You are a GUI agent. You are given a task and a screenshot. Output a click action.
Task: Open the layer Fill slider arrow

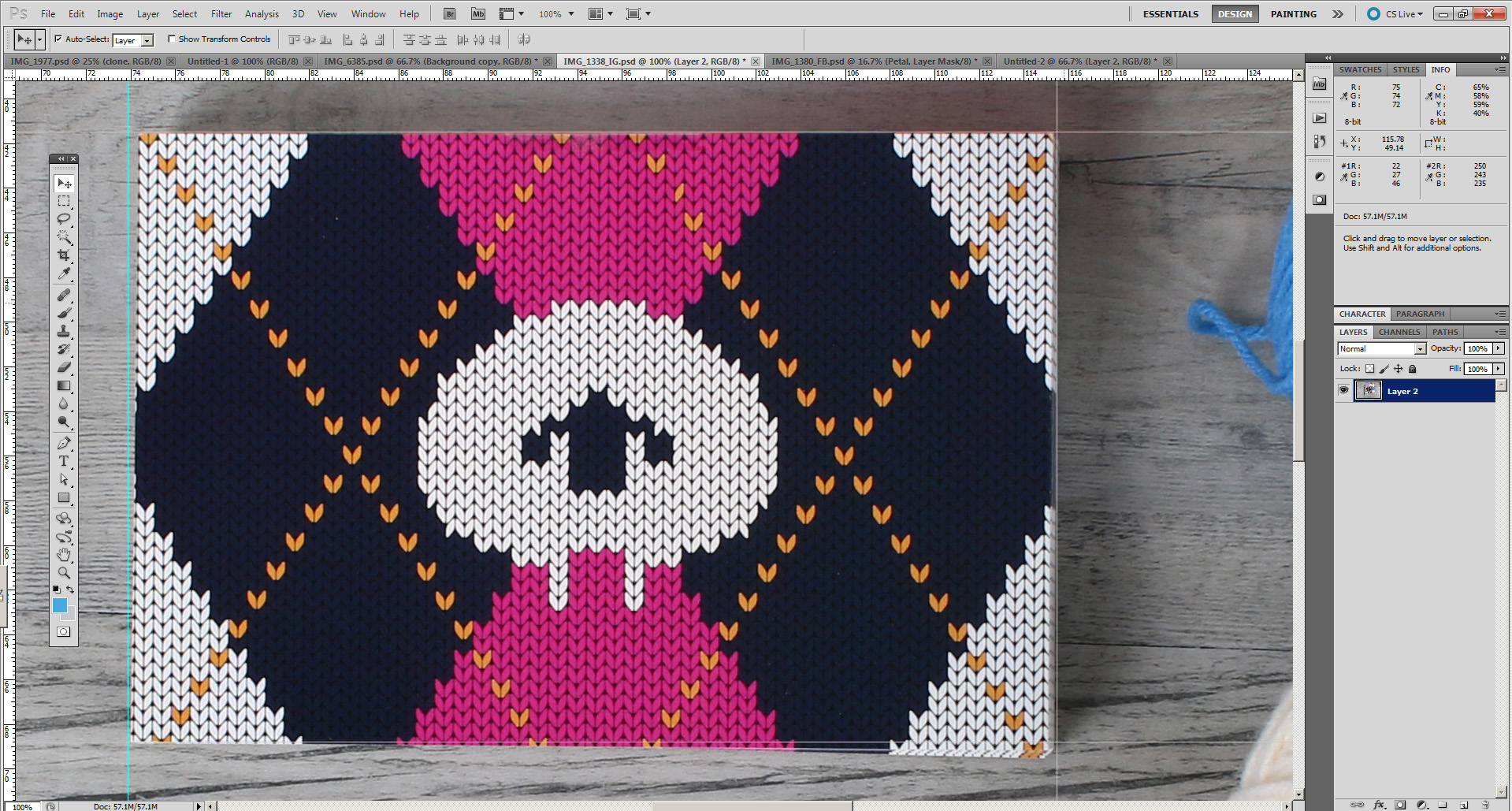pos(1498,369)
